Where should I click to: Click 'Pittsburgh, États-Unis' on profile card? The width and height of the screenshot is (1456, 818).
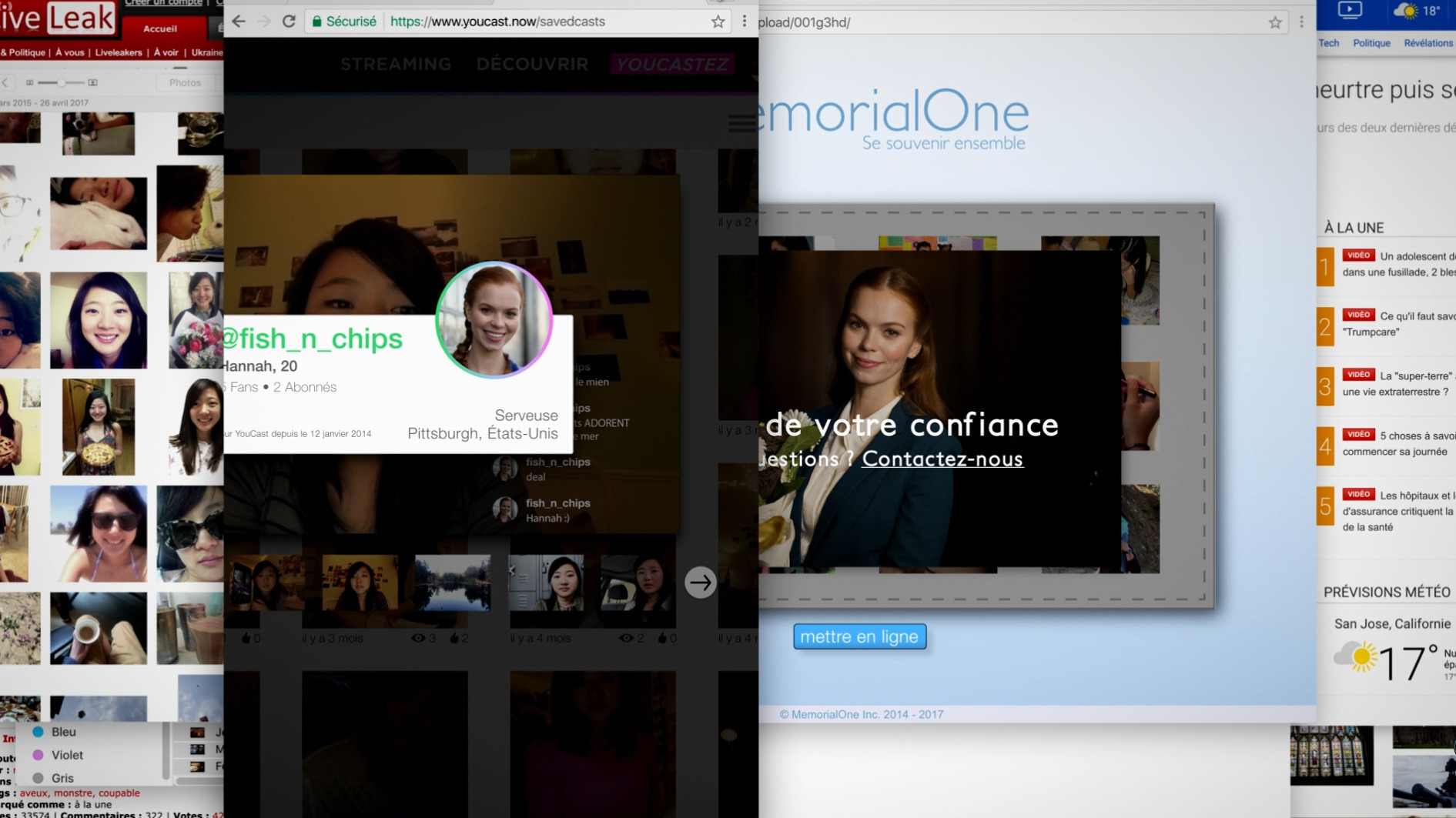click(x=483, y=433)
